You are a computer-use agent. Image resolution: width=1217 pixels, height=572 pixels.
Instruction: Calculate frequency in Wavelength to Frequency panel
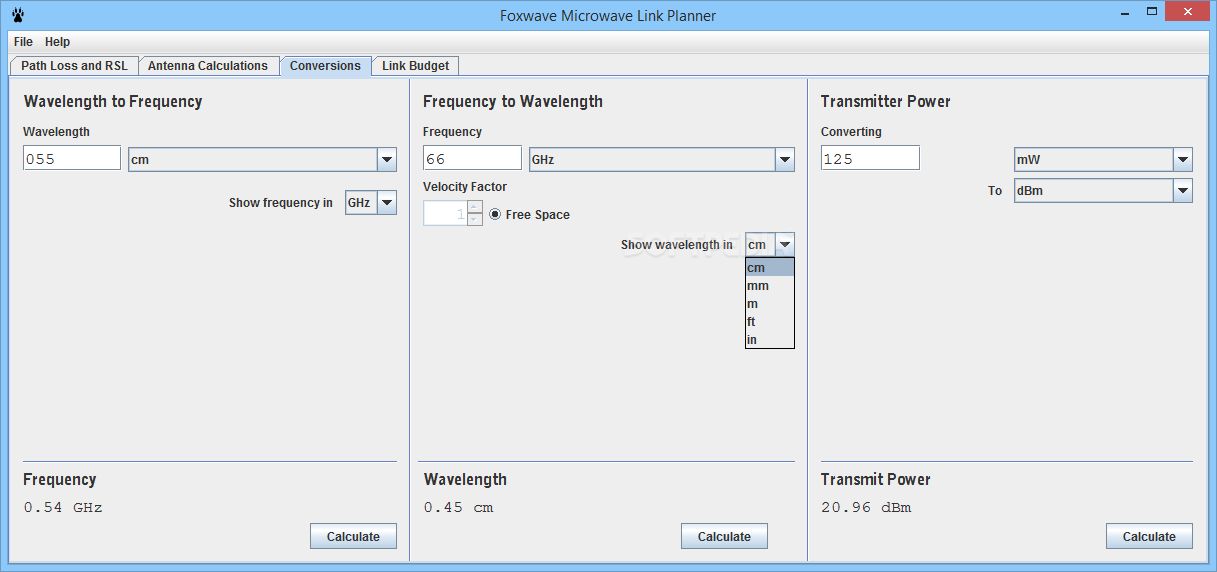(x=353, y=536)
